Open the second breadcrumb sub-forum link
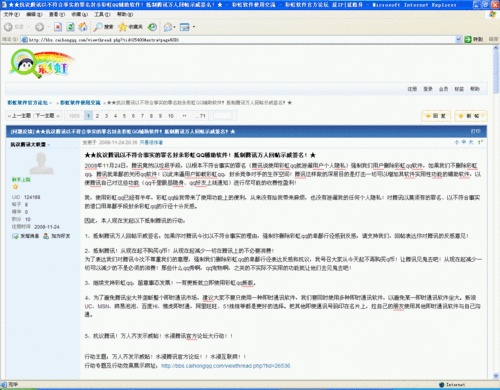Image resolution: width=500 pixels, height=390 pixels. 80,103
